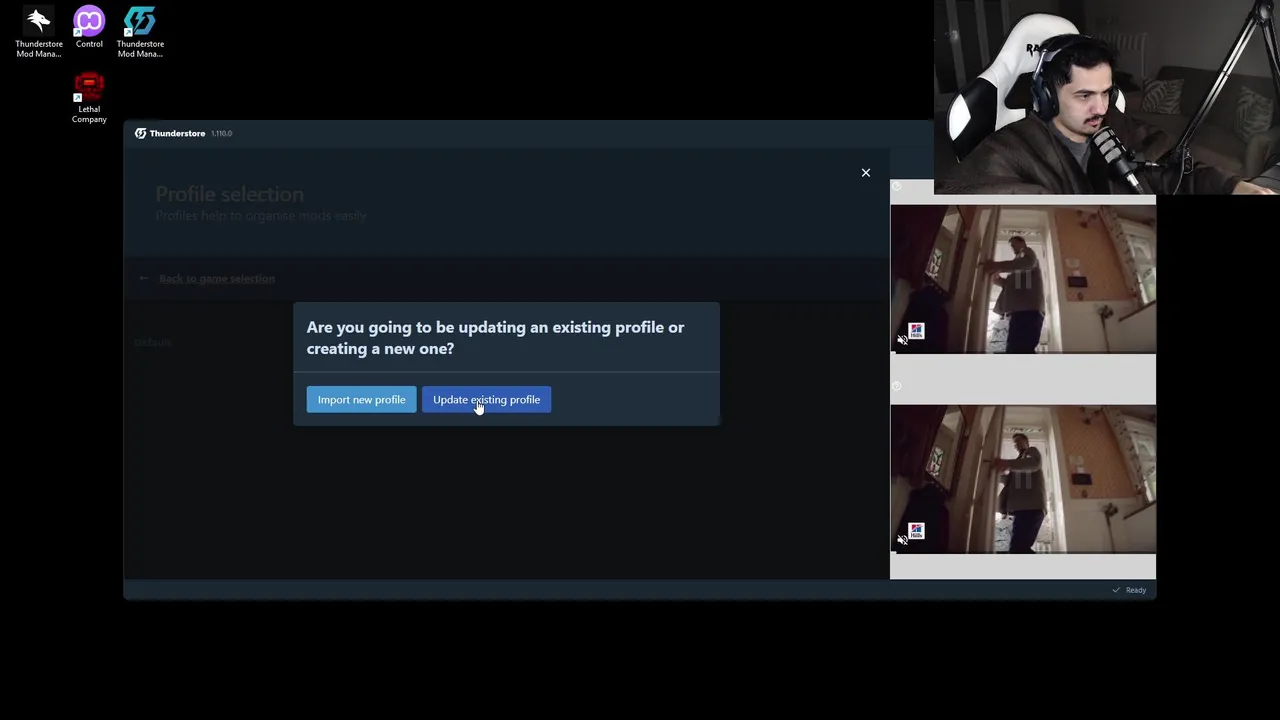Click the Import new profile button
The width and height of the screenshot is (1280, 720).
pyautogui.click(x=361, y=400)
